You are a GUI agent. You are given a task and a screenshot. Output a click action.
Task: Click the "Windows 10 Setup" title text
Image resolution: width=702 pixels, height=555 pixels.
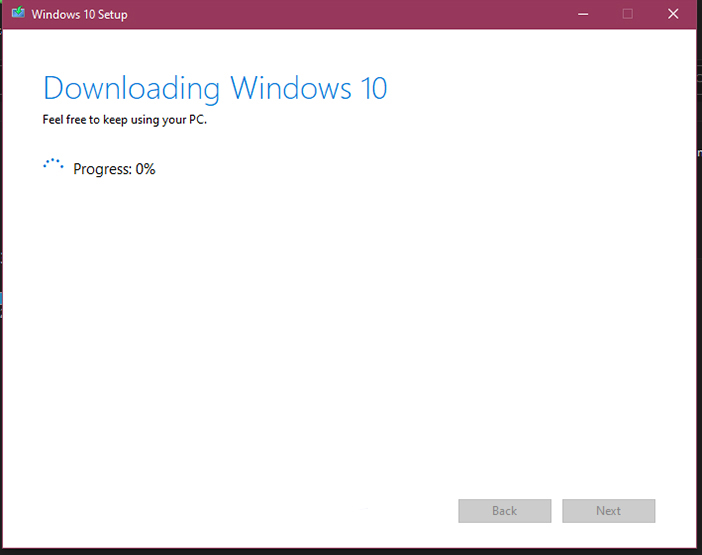(x=79, y=15)
